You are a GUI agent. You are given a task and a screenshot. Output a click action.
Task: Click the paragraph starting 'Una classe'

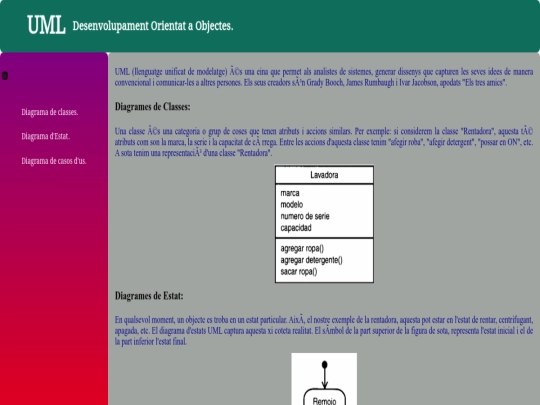[324, 142]
